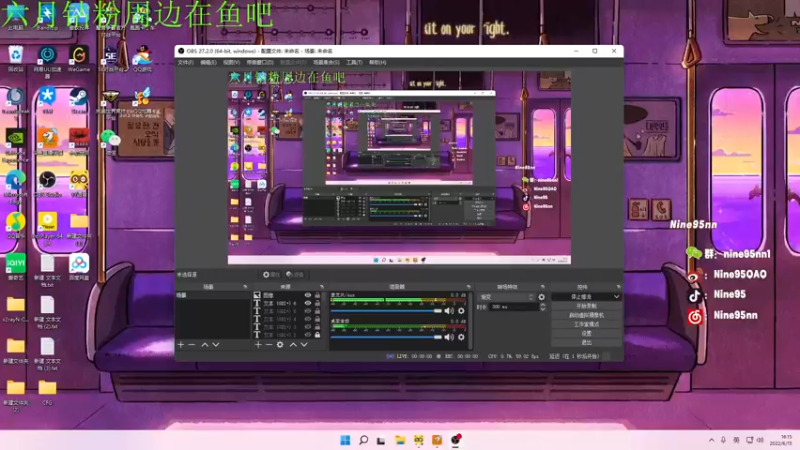Move scene up in the Scenes panel
The image size is (800, 450).
(x=205, y=345)
